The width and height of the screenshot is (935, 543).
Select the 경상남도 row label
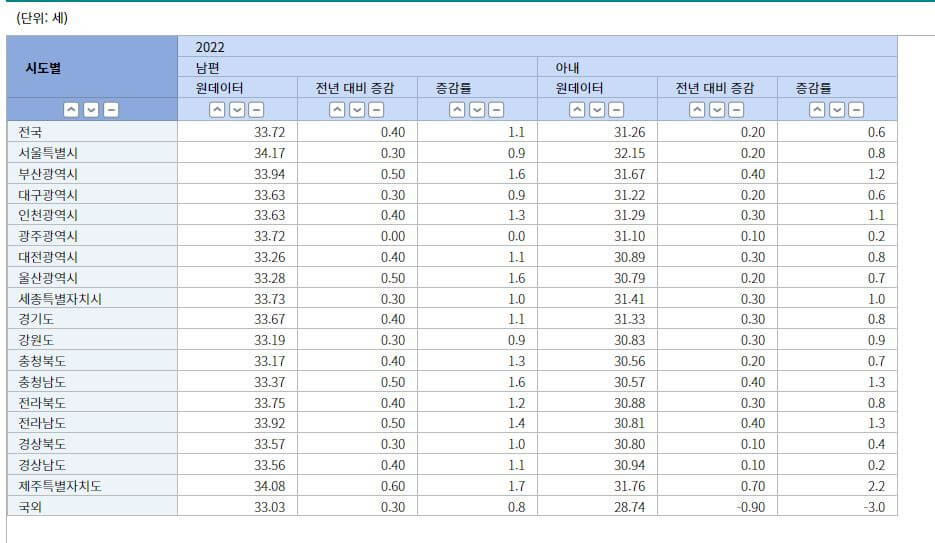click(x=42, y=464)
